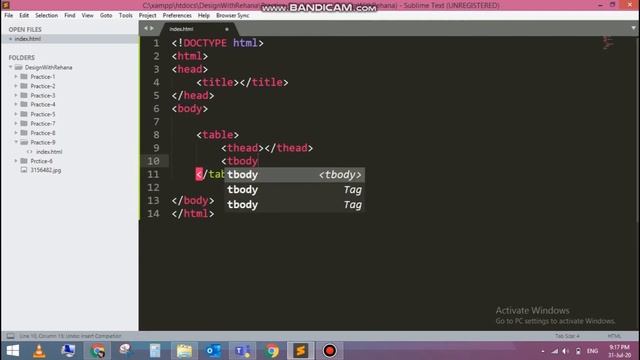640x360 pixels.
Task: Expand the Practice-7 folder arrow
Action: click(x=16, y=123)
